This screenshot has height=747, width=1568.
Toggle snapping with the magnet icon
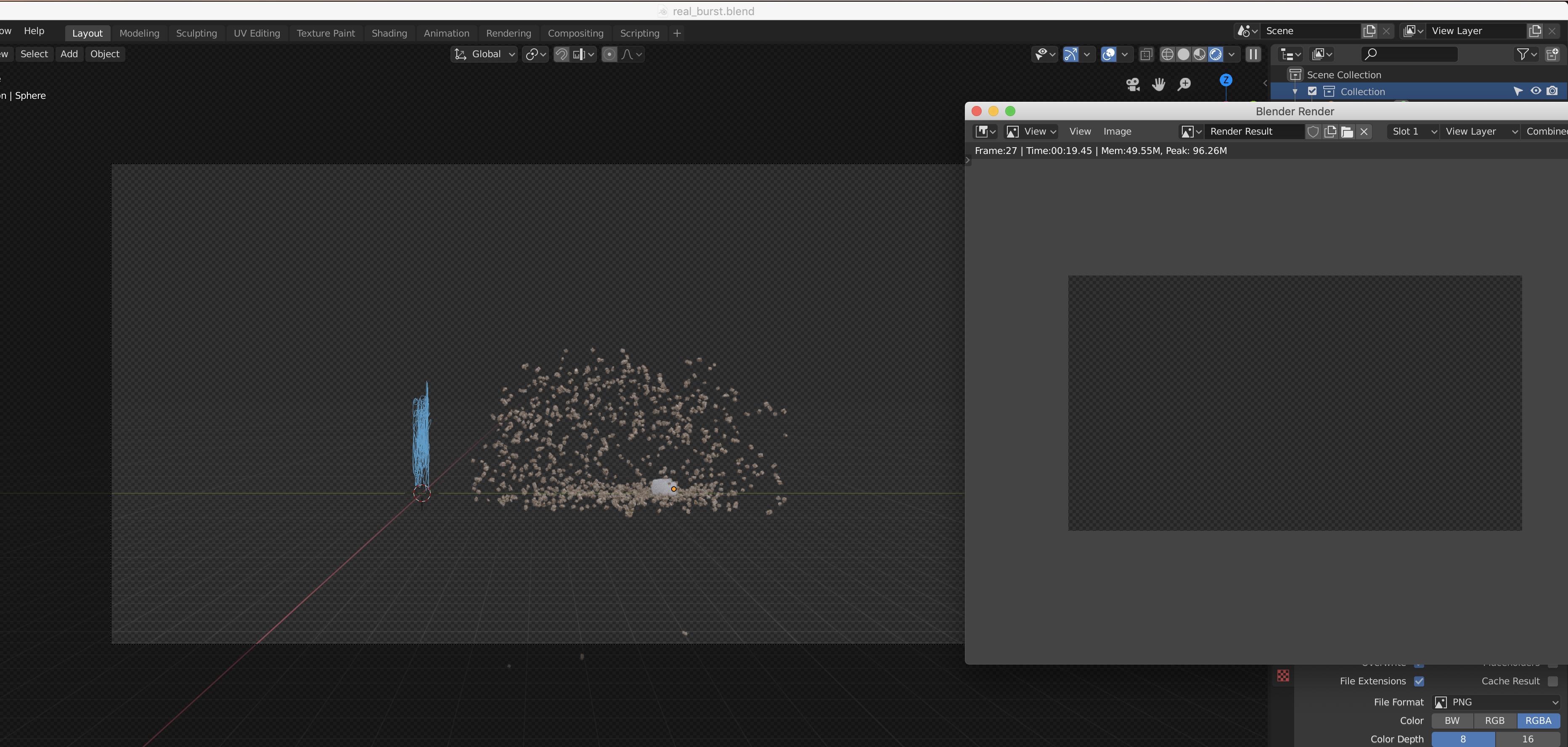(561, 54)
